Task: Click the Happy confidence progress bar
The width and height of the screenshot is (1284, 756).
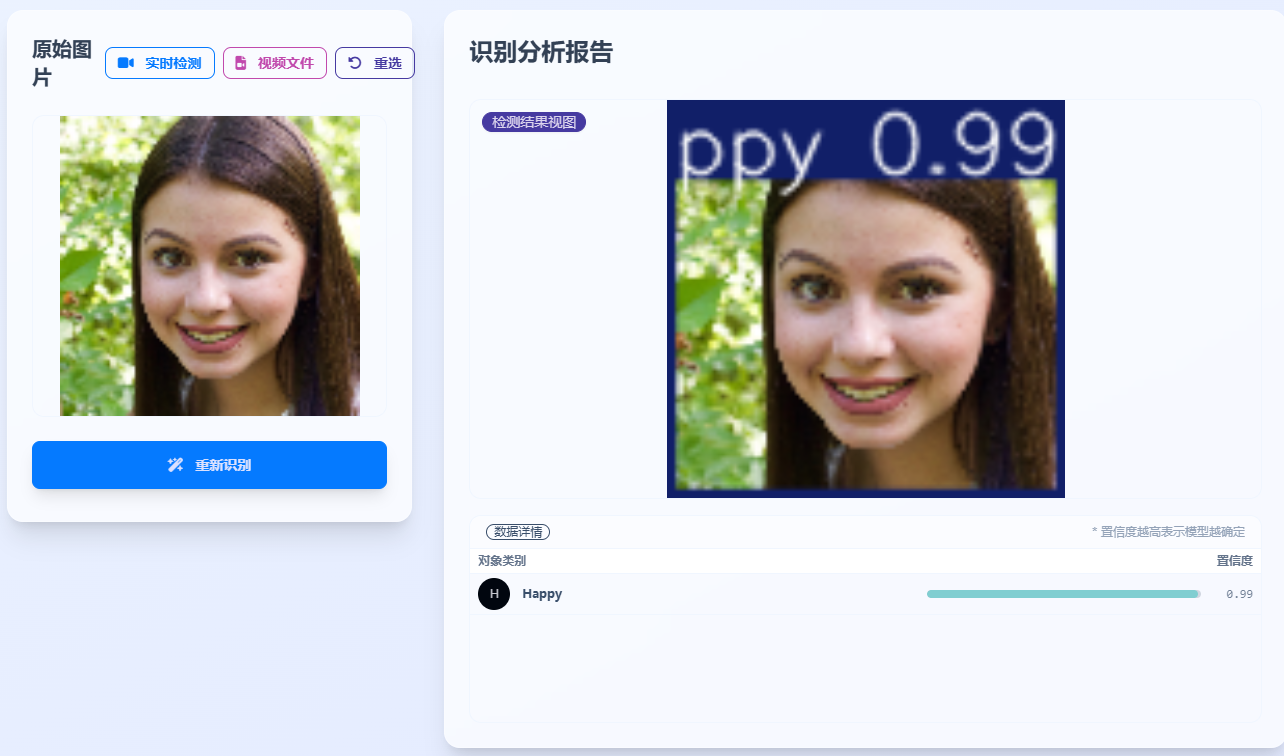Action: coord(1064,594)
